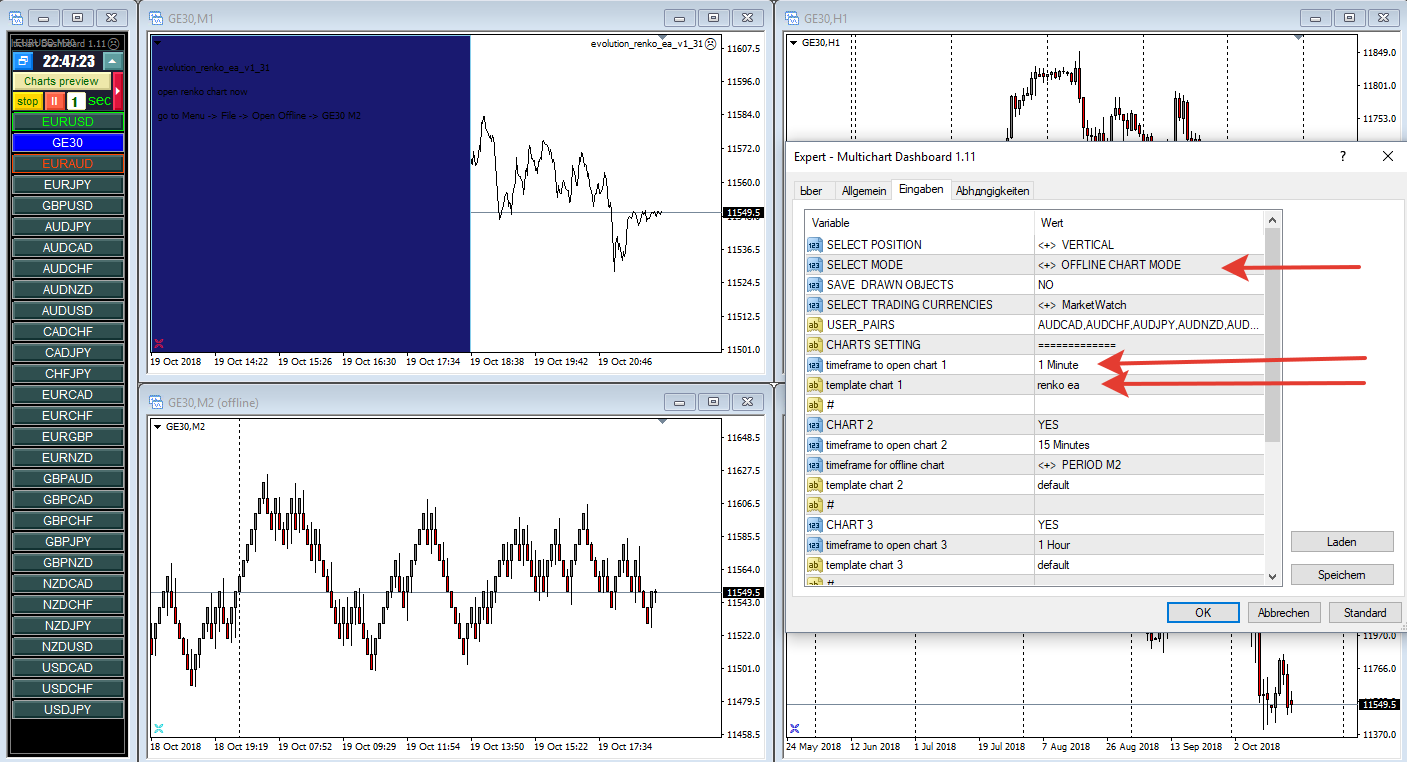Click the SELECT POSITION variable icon
This screenshot has width=1407, height=762.
(x=814, y=245)
